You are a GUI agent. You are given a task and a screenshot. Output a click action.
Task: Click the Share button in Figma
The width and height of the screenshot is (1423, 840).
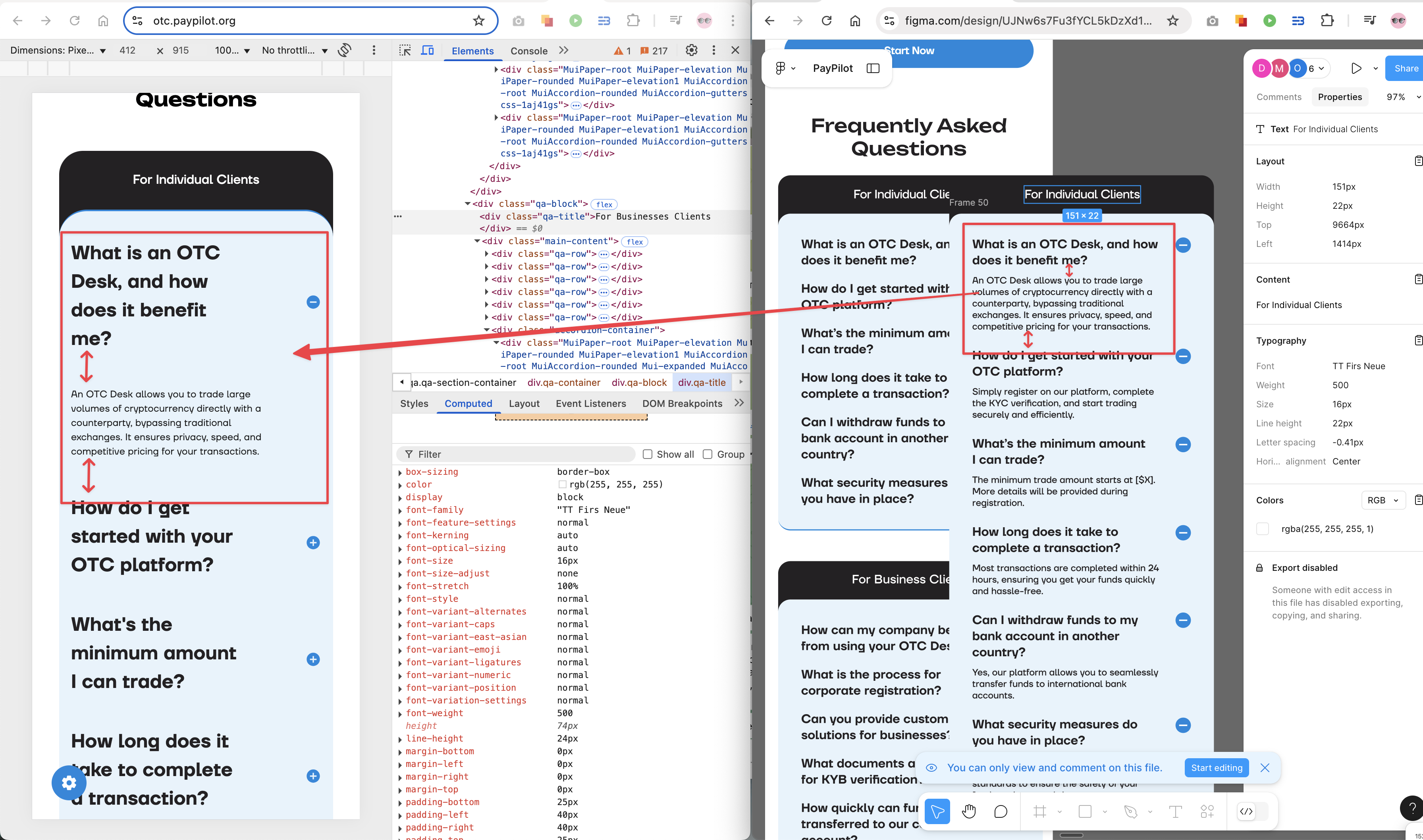coord(1405,69)
